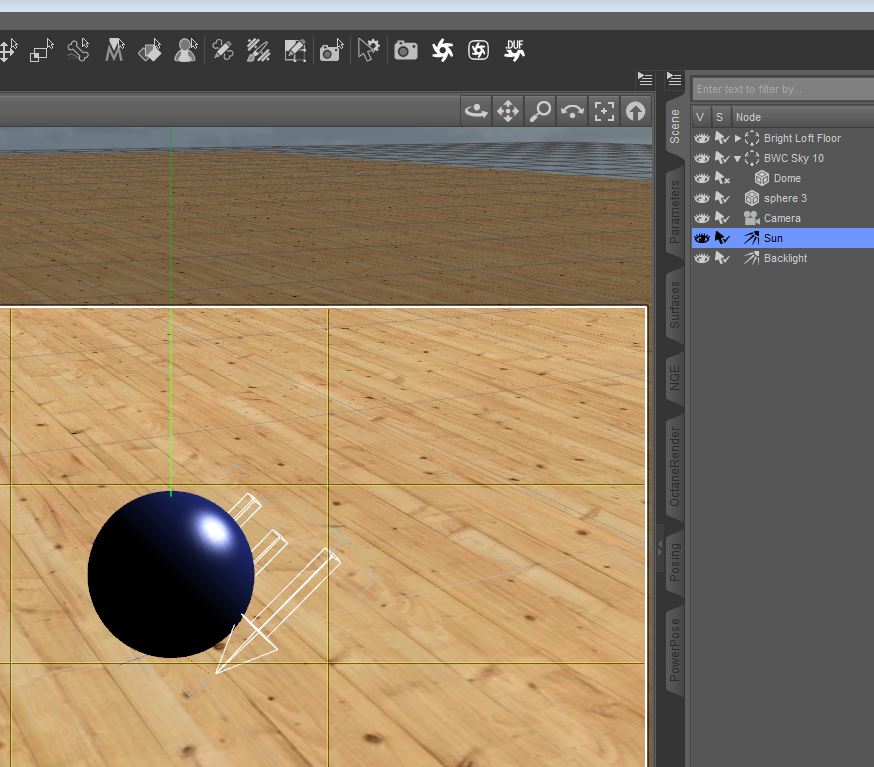The height and width of the screenshot is (767, 874).
Task: Enable selection for the Dome node
Action: pos(722,178)
